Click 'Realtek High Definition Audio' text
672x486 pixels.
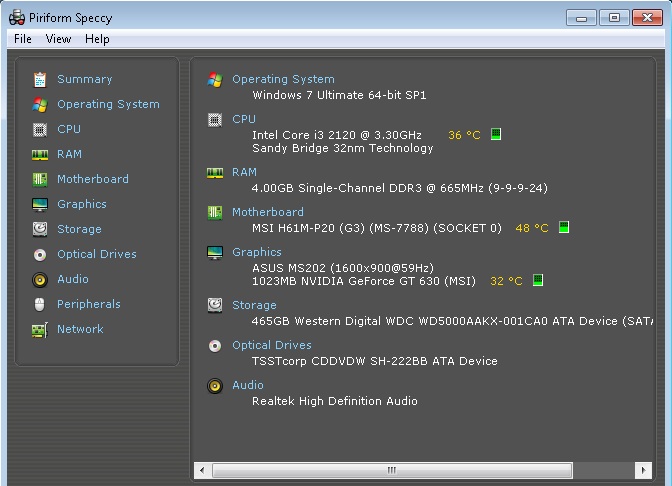(335, 401)
